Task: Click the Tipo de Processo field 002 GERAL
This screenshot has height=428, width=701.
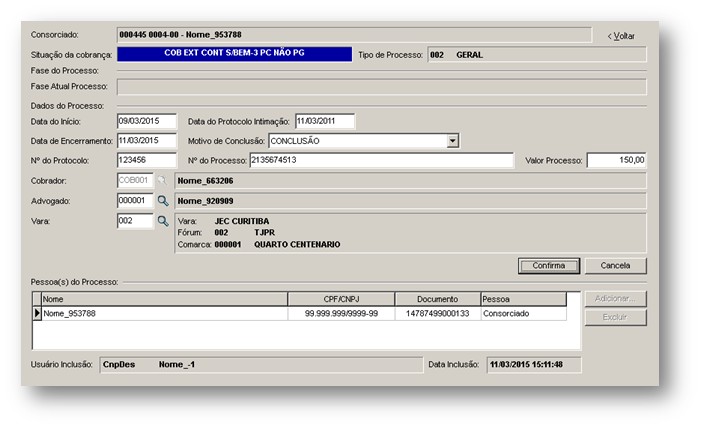Action: point(537,55)
